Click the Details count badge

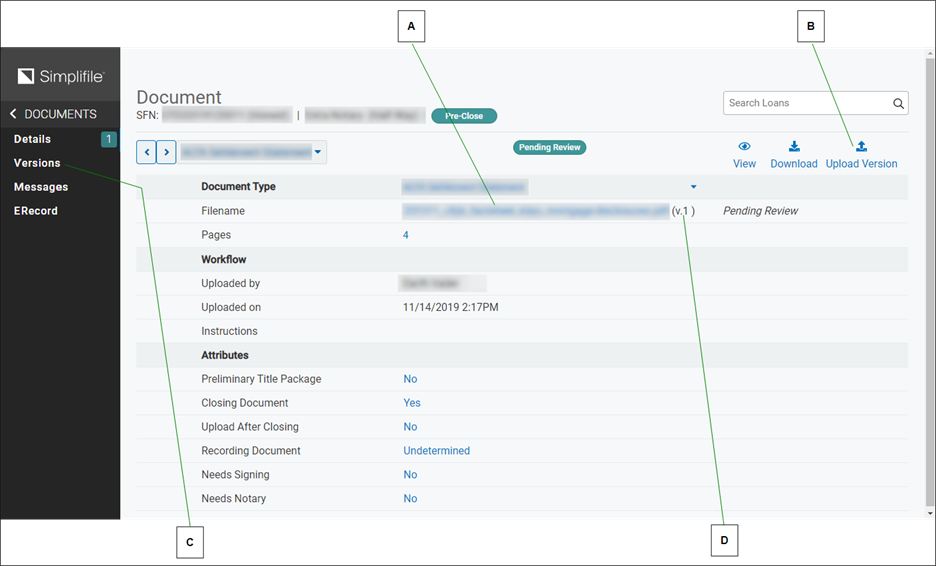point(109,139)
